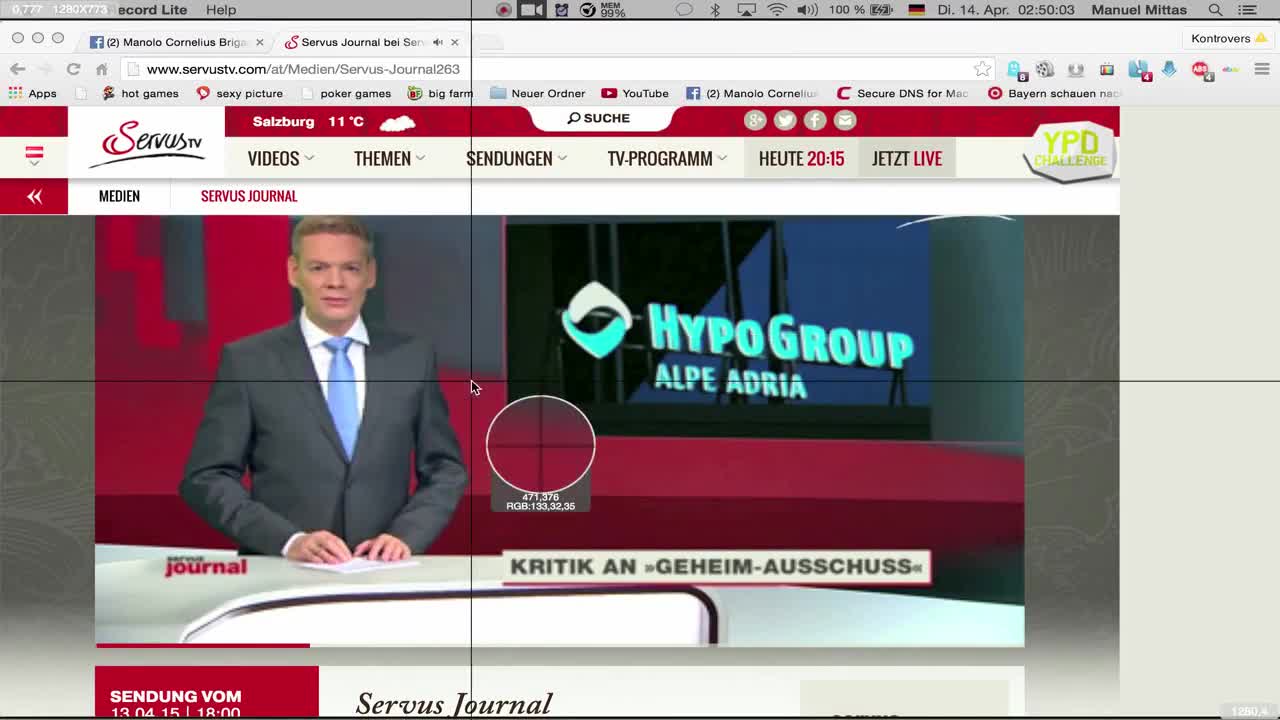Open the AirPlay display menu icon
Image resolution: width=1280 pixels, height=720 pixels.
click(746, 10)
